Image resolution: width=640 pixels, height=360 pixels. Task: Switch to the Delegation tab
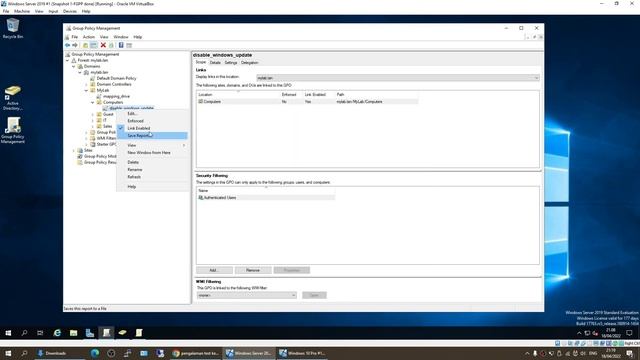tap(249, 63)
